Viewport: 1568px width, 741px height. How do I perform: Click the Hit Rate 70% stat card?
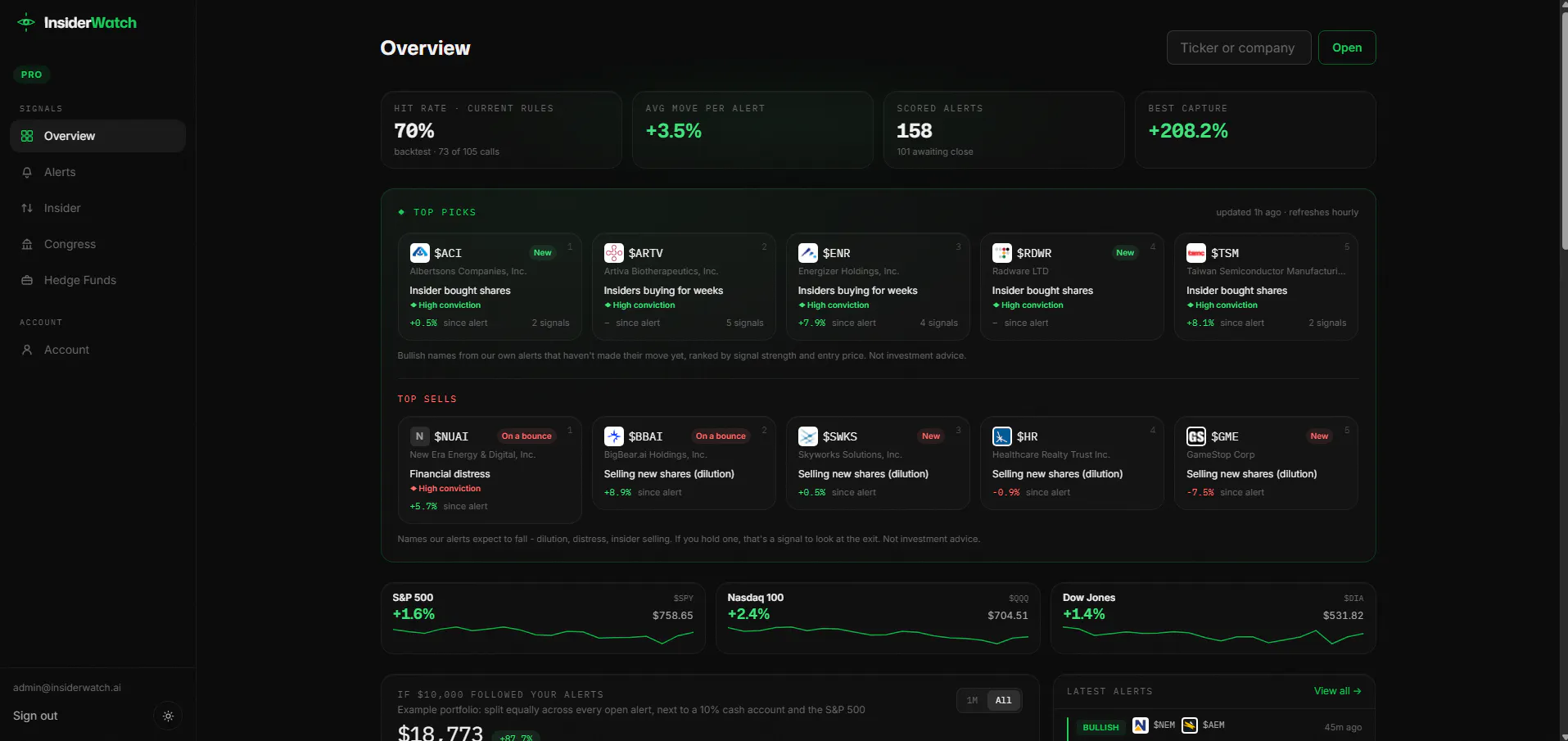coord(501,129)
